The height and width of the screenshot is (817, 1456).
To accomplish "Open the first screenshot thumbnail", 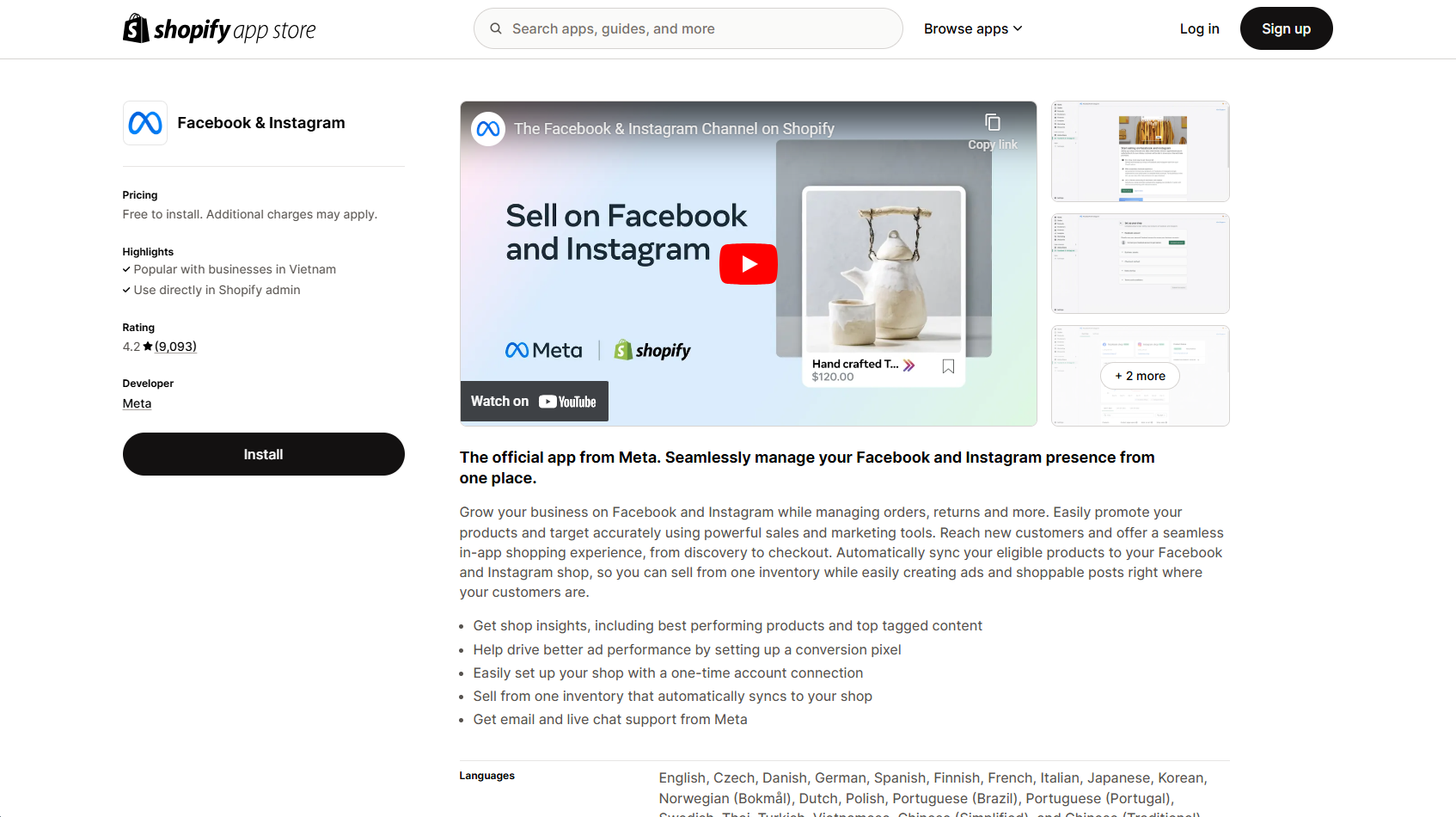I will (1140, 151).
